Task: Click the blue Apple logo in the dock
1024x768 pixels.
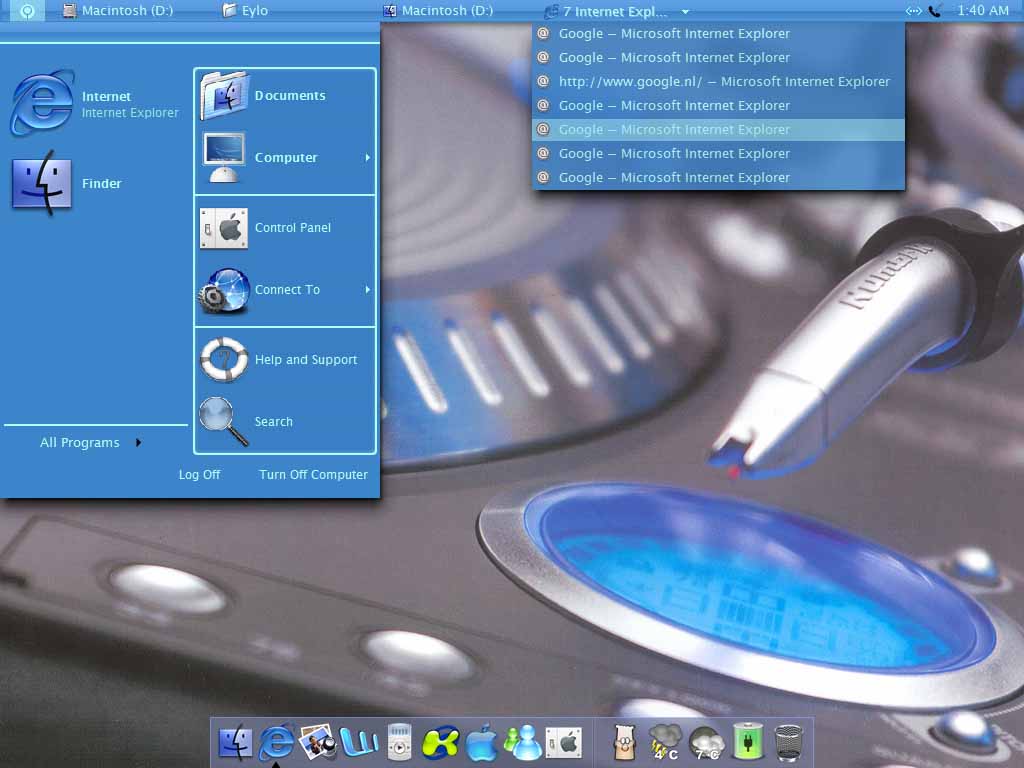Action: (482, 743)
